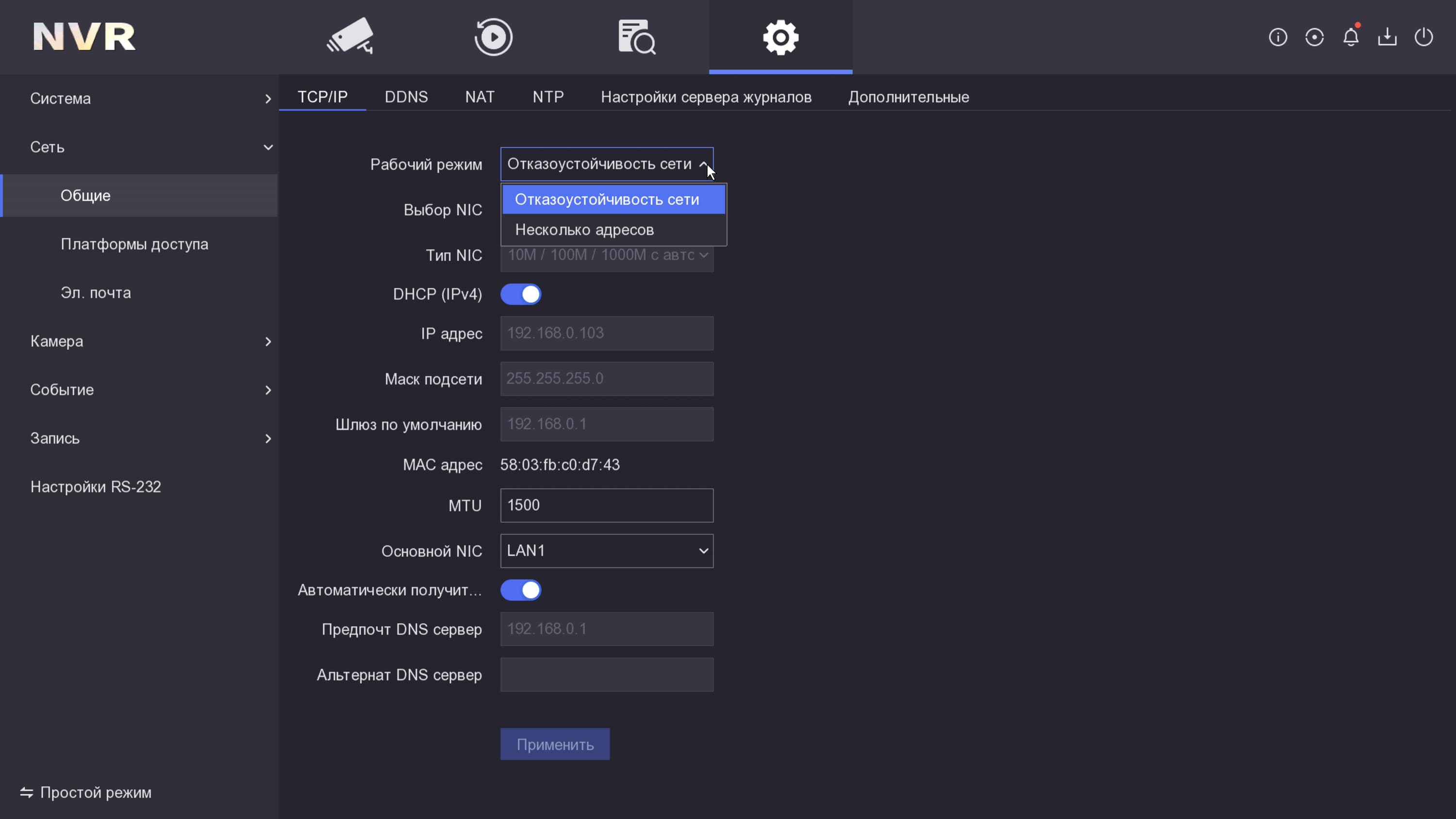Switch to the NTP tab
Screen dimensions: 1456x819
[547, 97]
